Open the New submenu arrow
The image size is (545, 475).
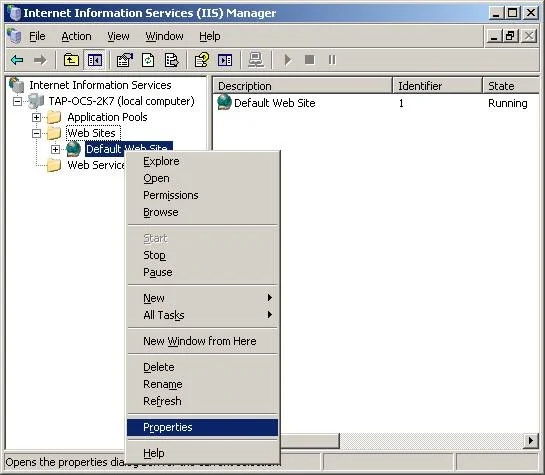[269, 298]
